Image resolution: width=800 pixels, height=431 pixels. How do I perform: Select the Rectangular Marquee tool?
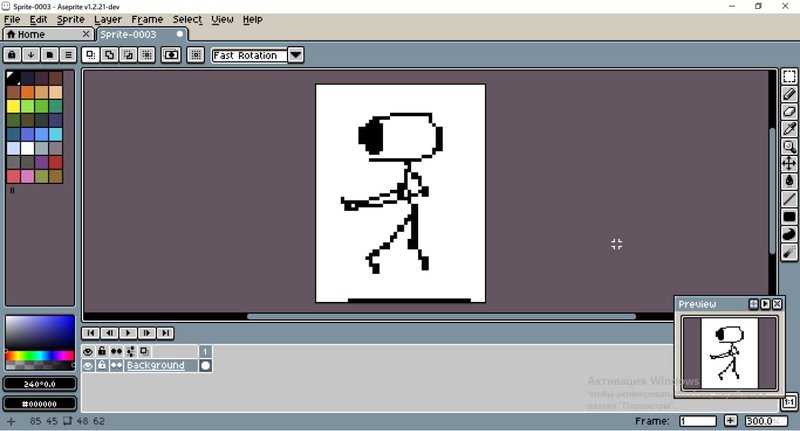pyautogui.click(x=789, y=77)
